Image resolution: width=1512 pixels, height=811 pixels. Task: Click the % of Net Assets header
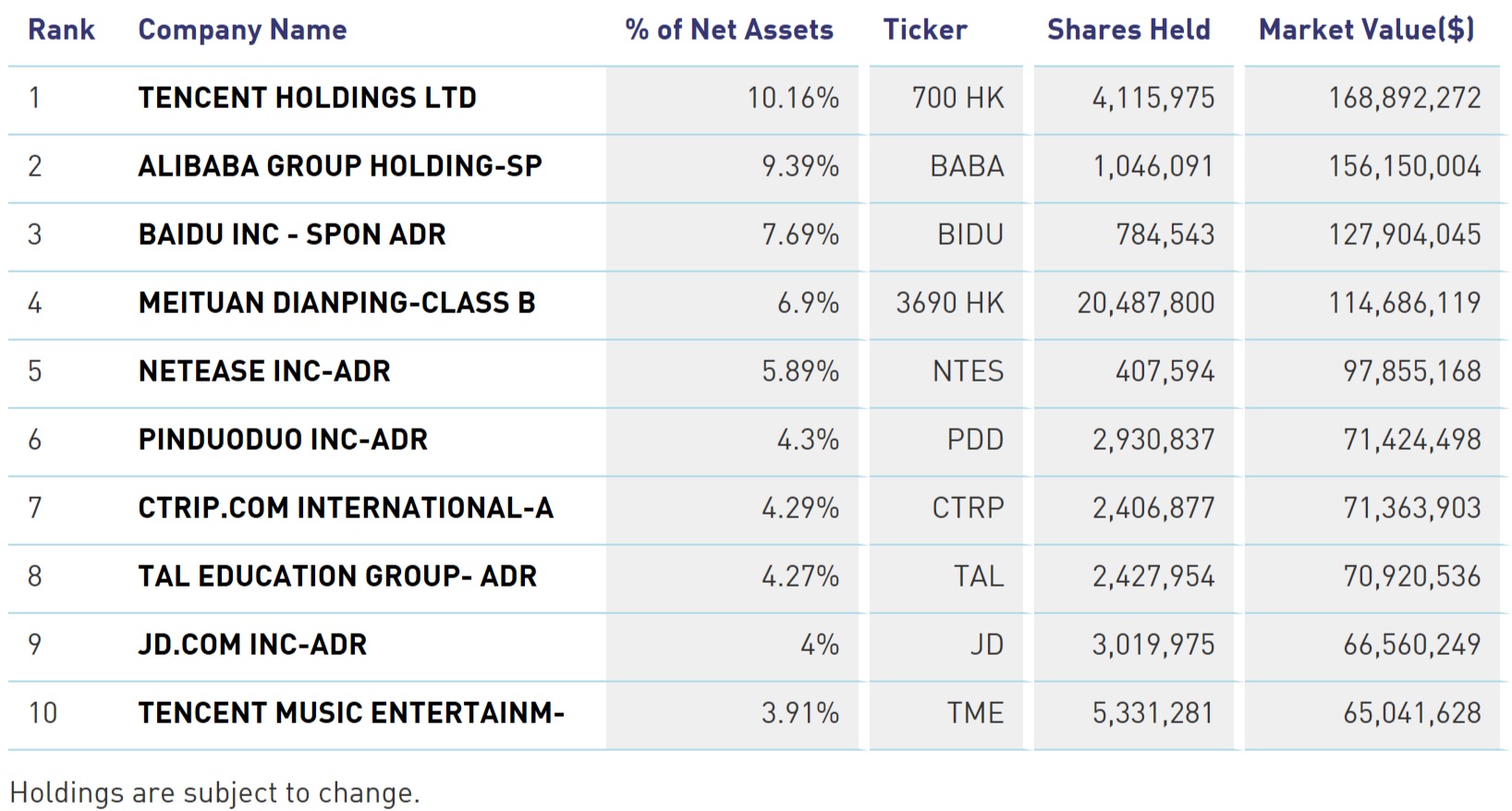tap(729, 30)
